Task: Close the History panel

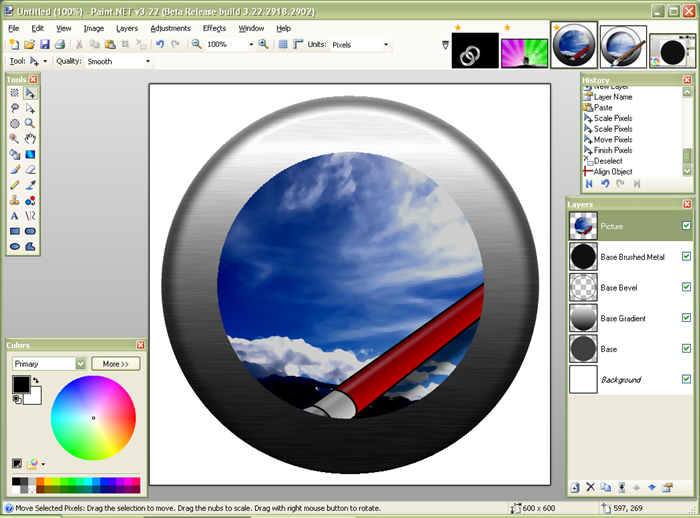Action: 687,80
